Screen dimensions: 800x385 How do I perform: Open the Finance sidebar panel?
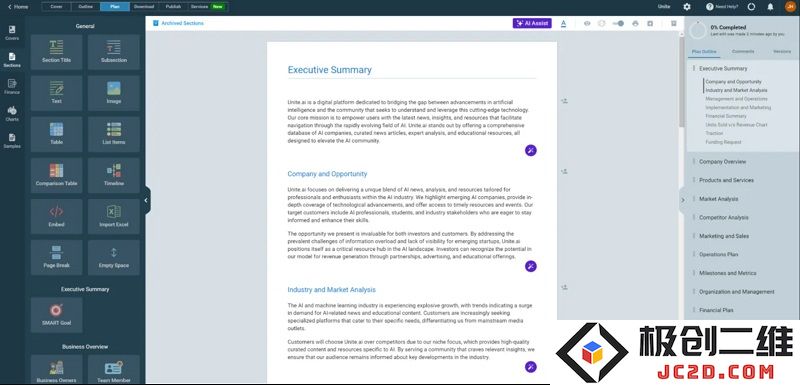[x=12, y=87]
